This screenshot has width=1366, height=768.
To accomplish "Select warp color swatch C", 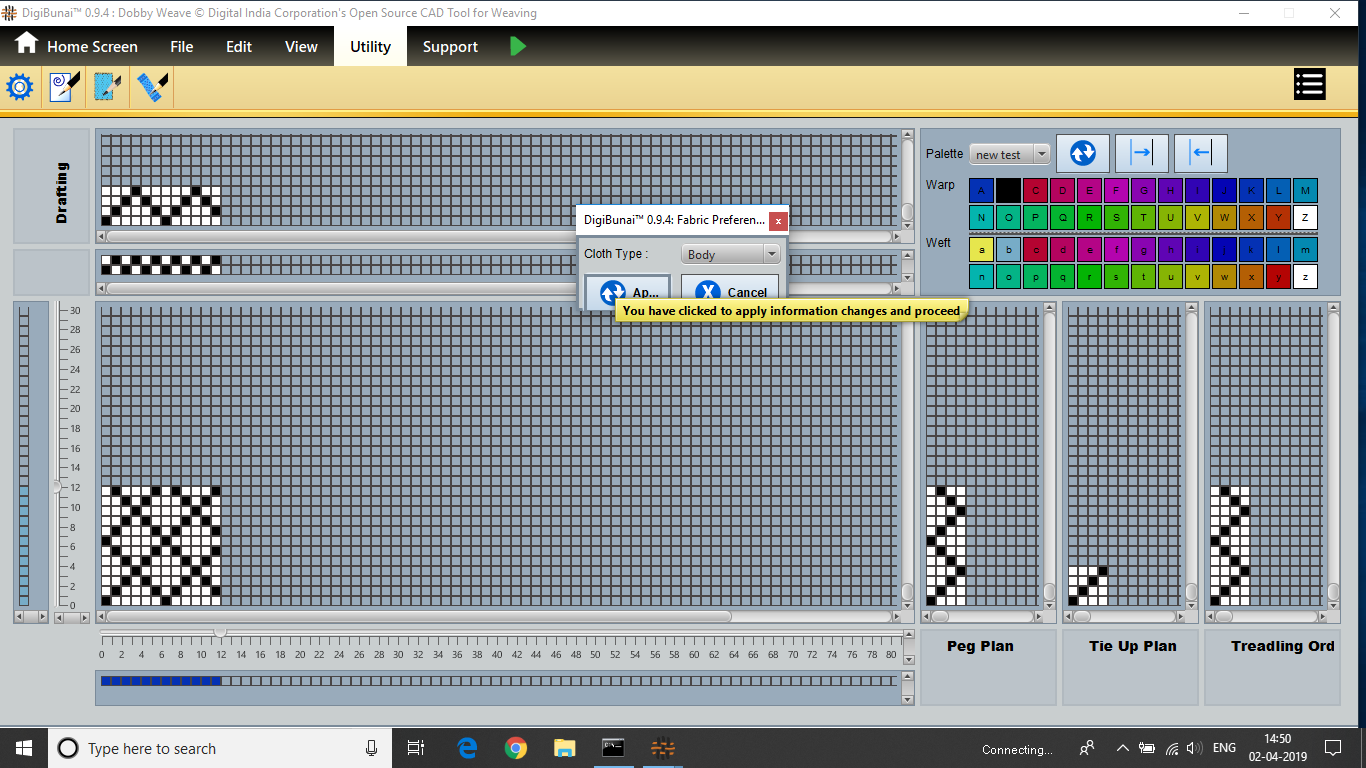I will 1035,190.
